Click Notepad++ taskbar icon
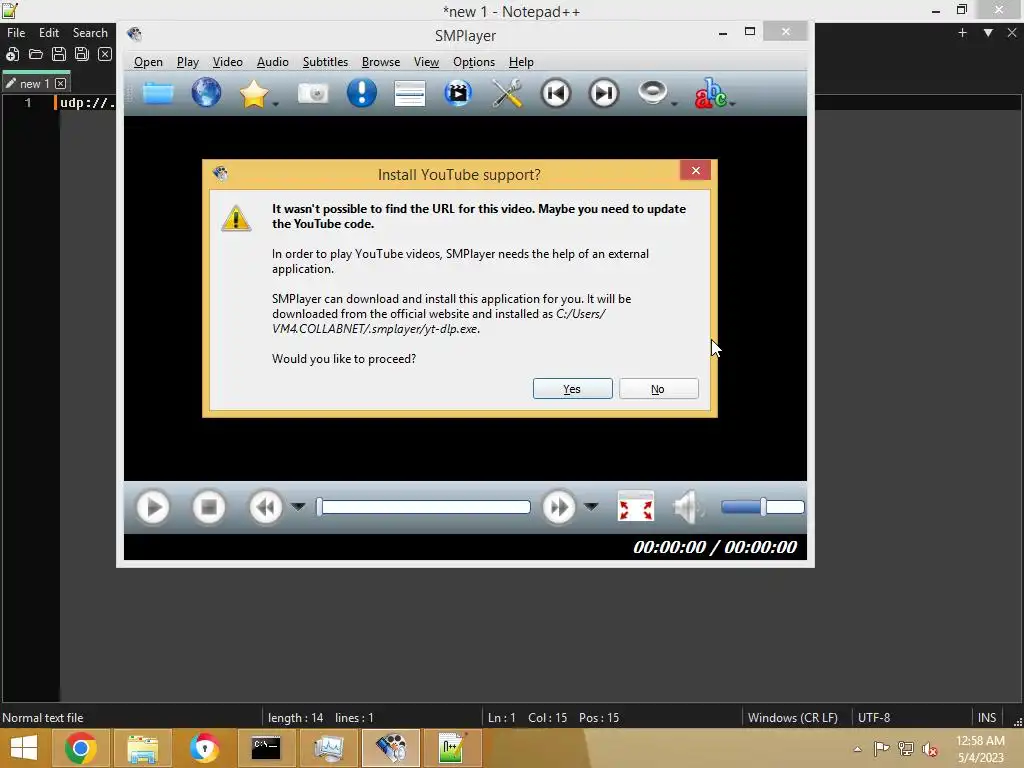This screenshot has width=1024, height=768. pyautogui.click(x=452, y=748)
